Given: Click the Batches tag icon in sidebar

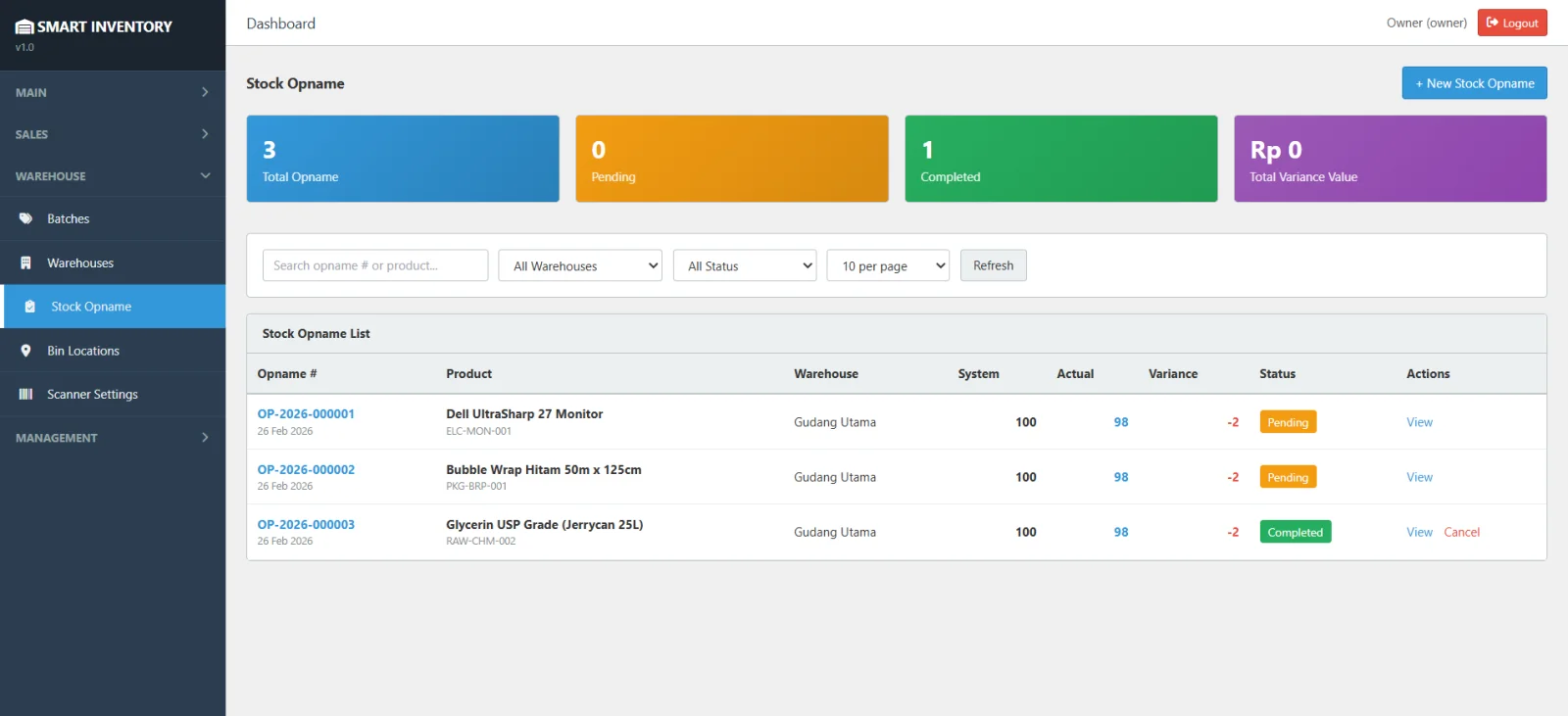Looking at the screenshot, I should click(x=26, y=218).
